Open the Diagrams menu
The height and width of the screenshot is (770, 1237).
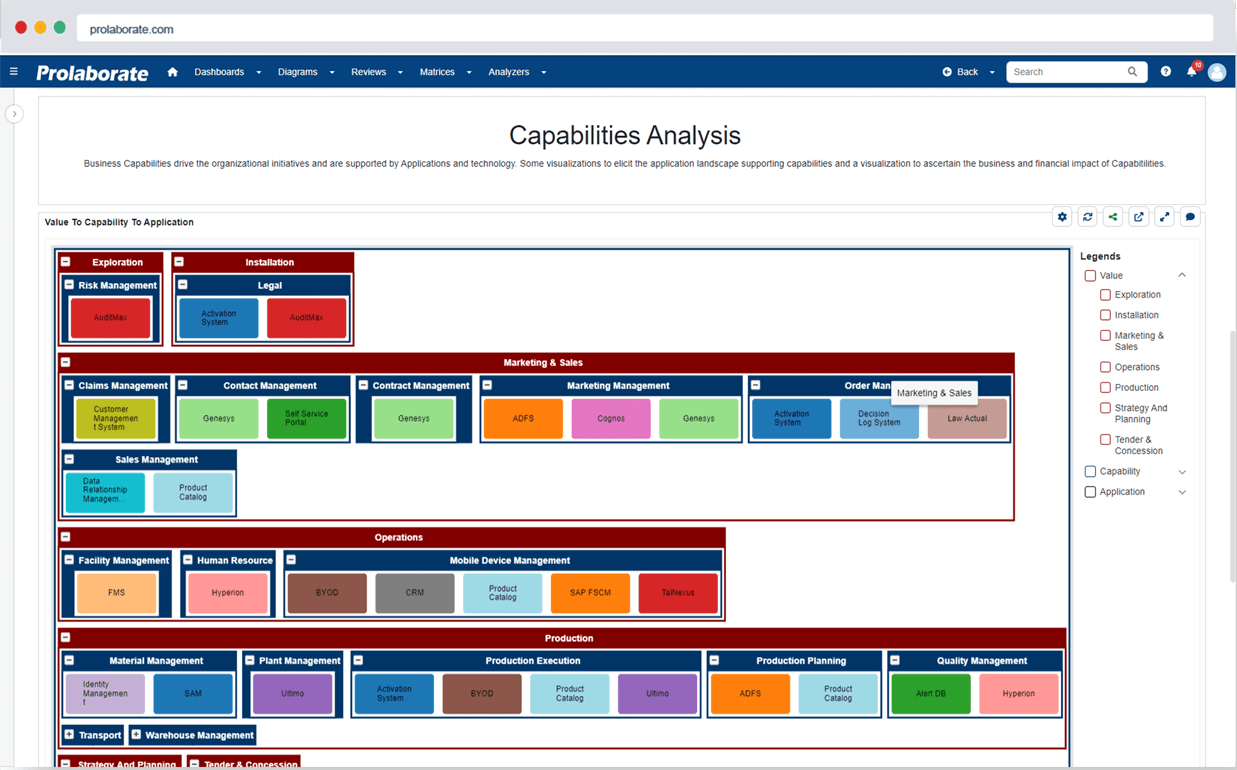click(x=306, y=72)
